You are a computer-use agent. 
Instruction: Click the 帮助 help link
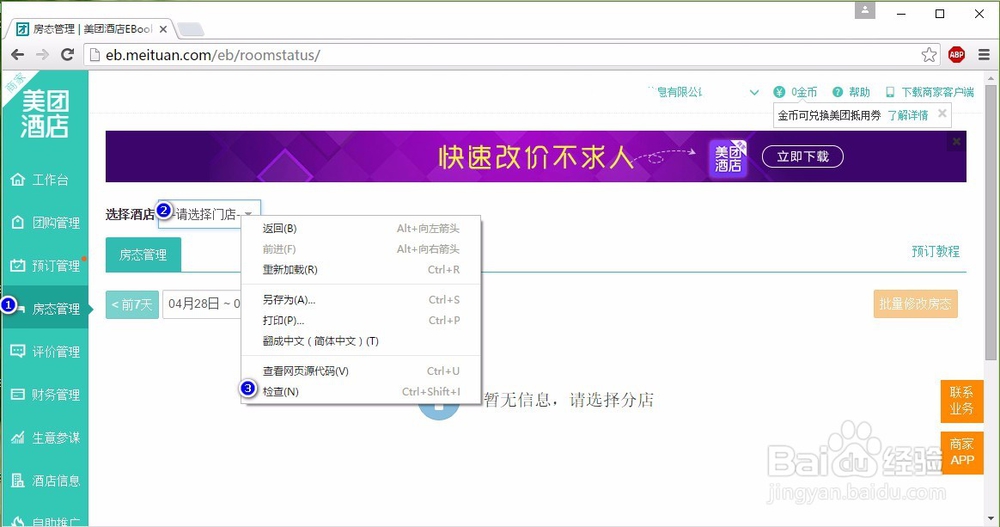point(851,93)
